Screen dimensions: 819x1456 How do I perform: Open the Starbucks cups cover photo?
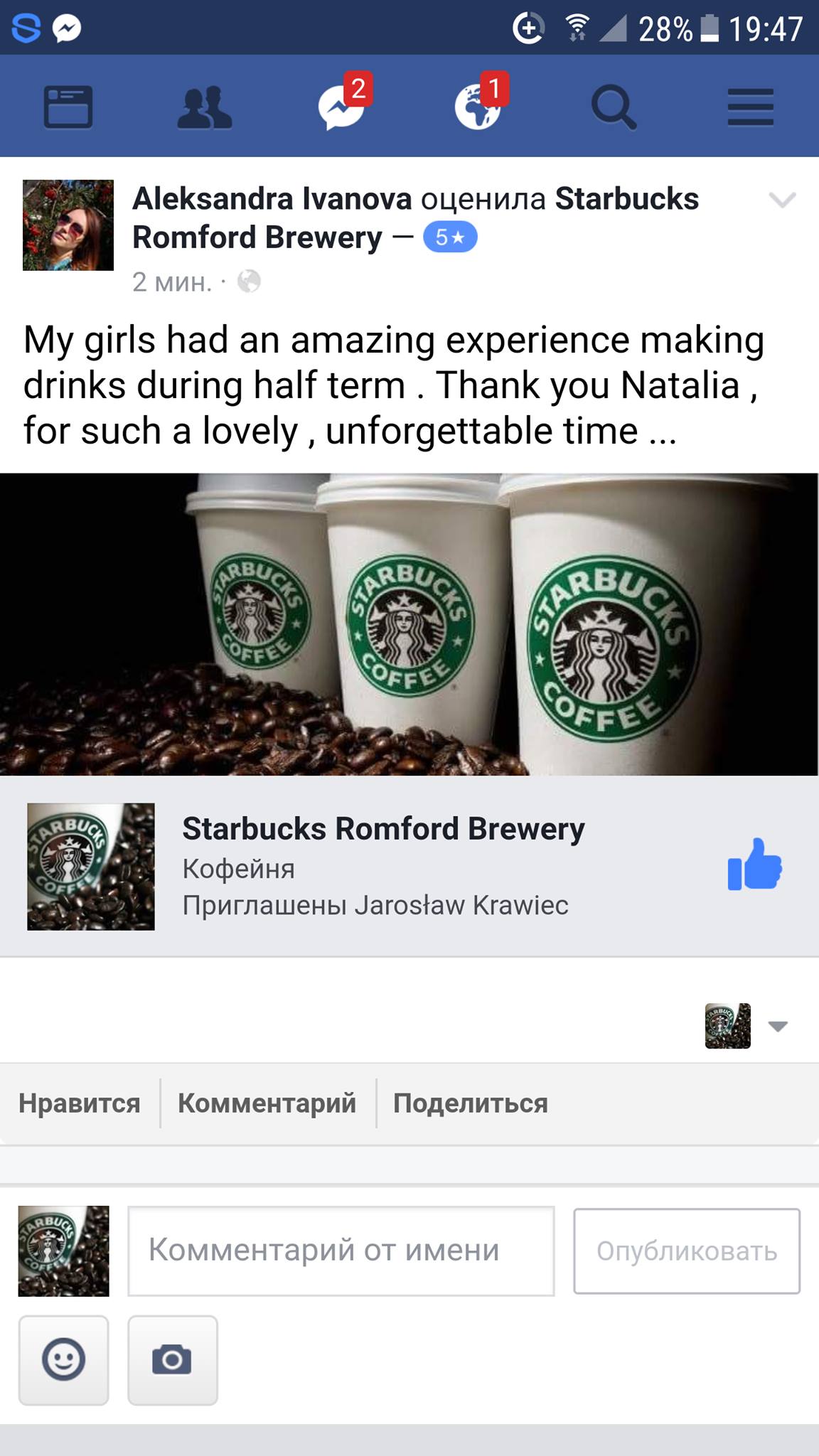coord(409,624)
